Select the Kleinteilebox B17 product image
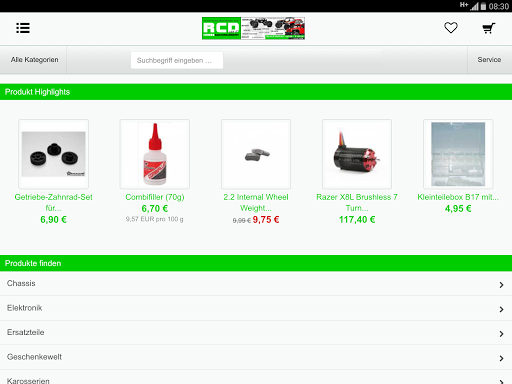The width and height of the screenshot is (512, 384). pyautogui.click(x=458, y=154)
